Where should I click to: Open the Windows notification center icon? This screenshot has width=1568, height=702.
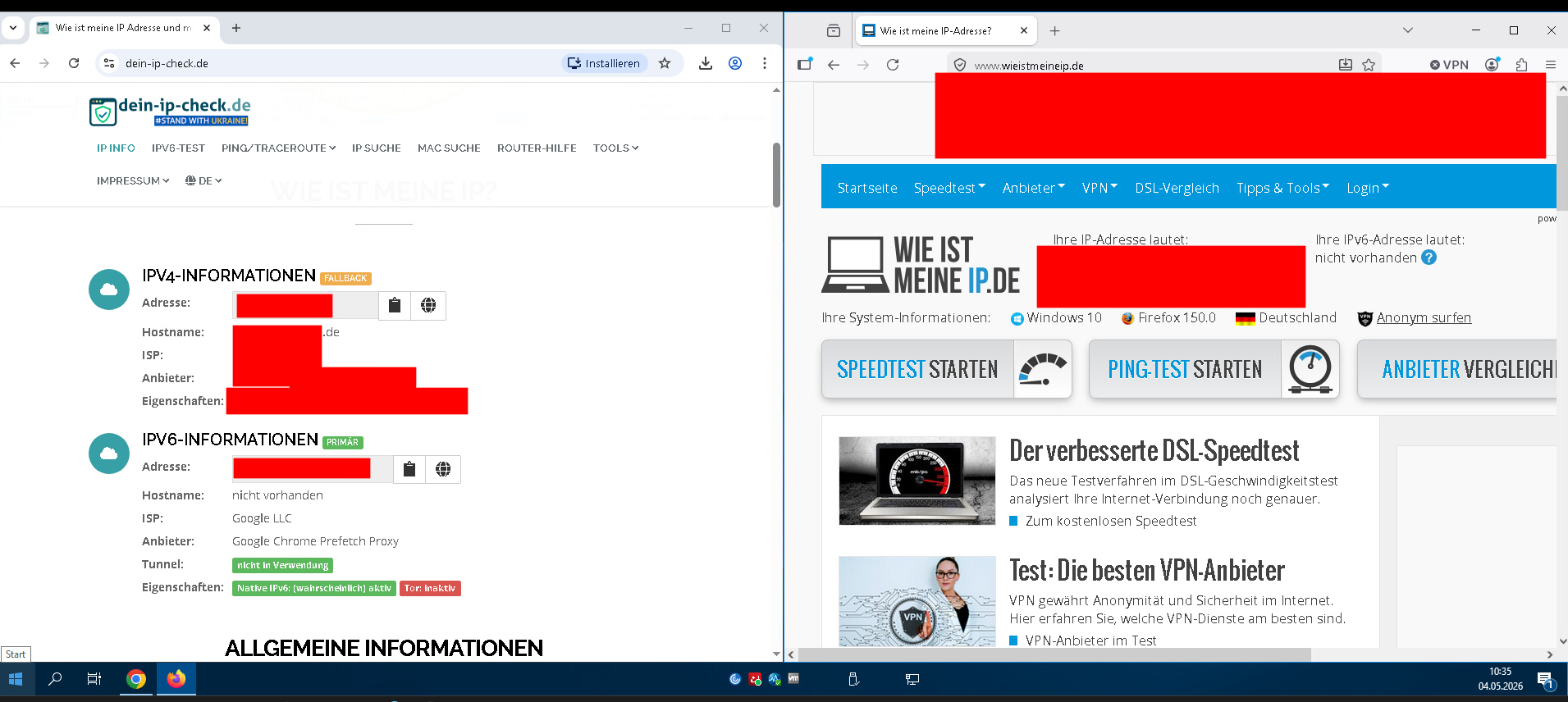tap(1545, 680)
